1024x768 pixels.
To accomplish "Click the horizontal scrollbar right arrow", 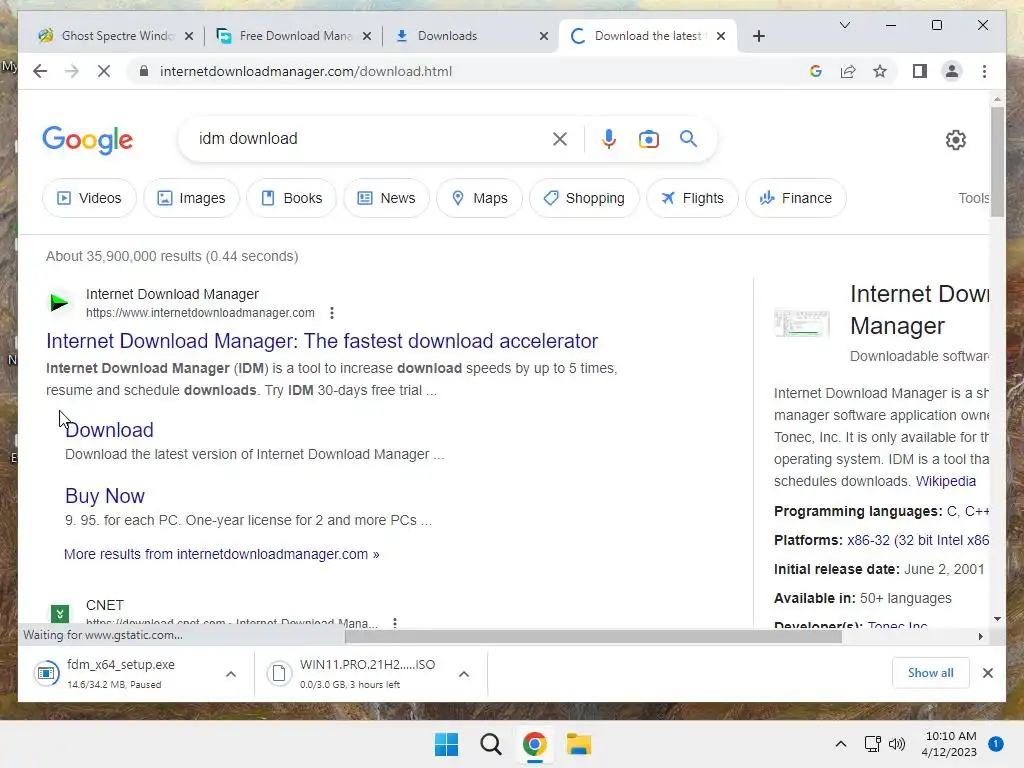I will pos(980,636).
